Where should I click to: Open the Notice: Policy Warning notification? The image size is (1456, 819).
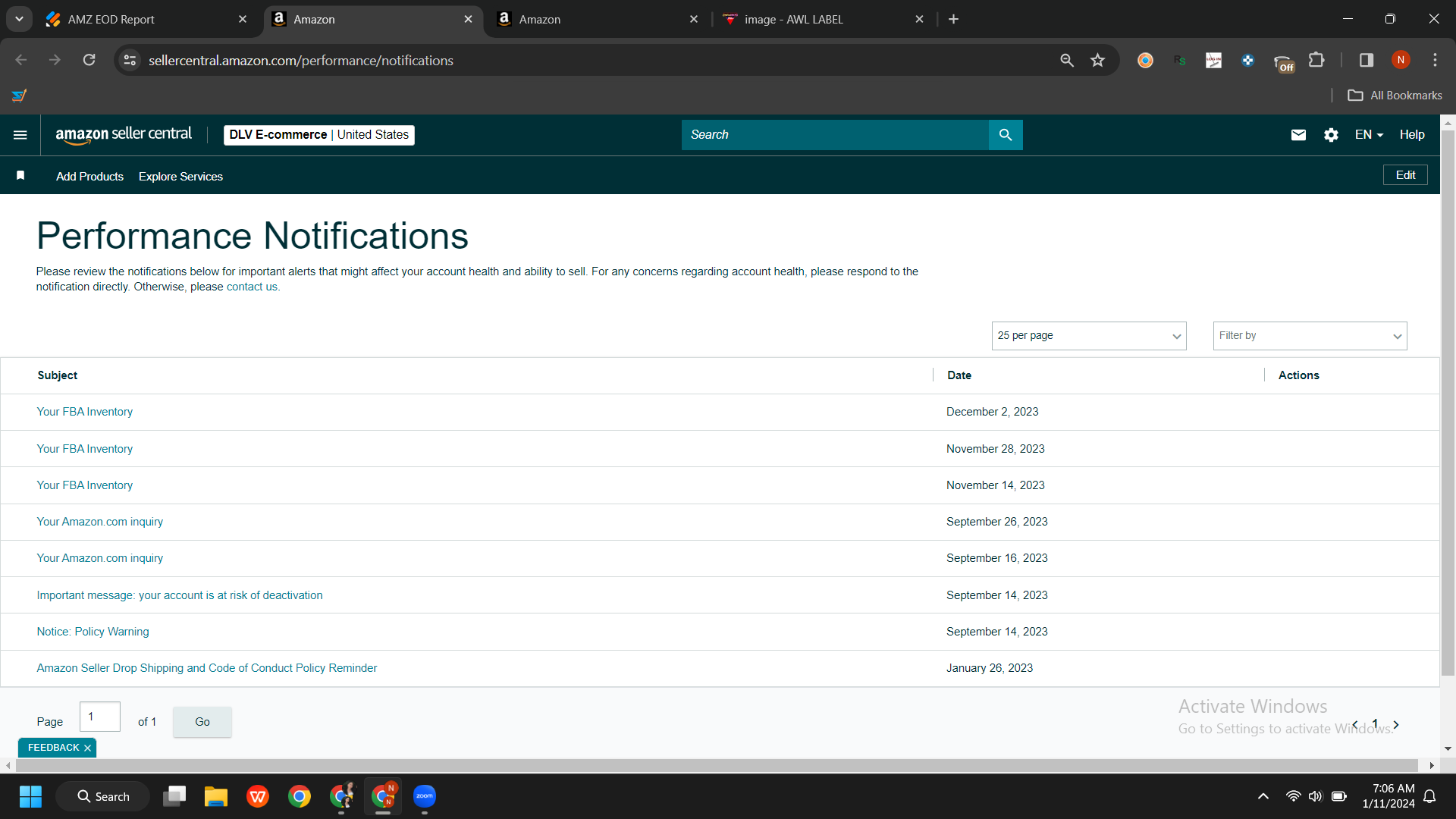pyautogui.click(x=93, y=632)
